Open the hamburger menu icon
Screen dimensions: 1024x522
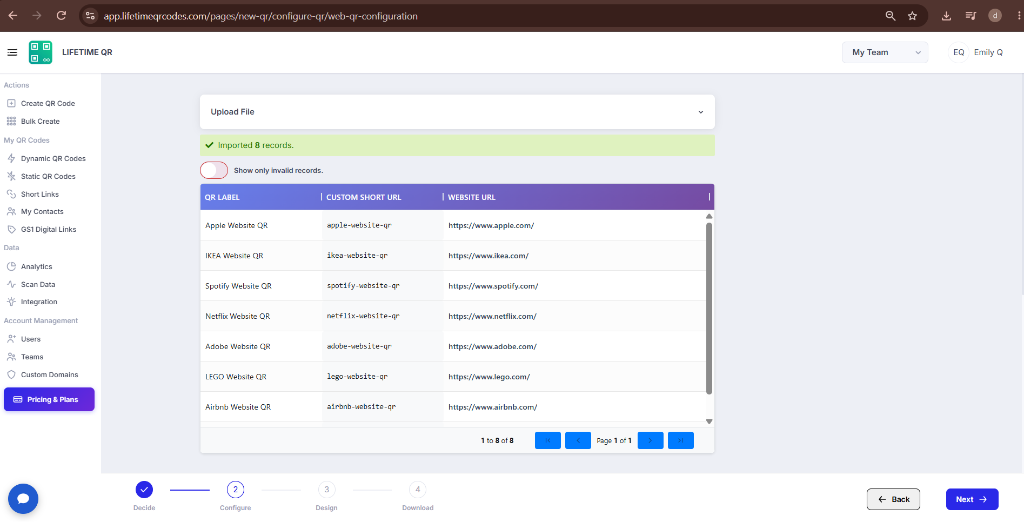12,52
